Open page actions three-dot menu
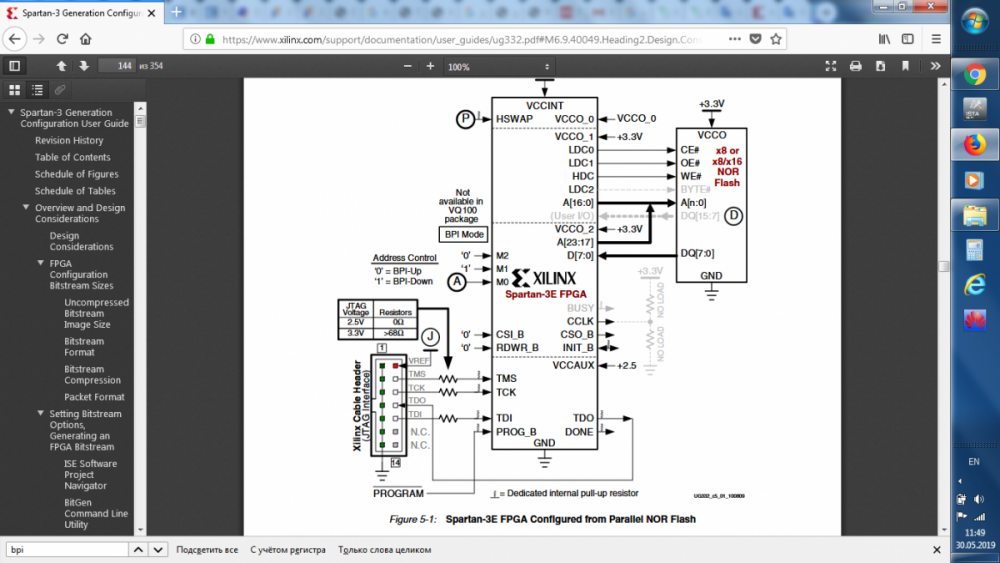This screenshot has height=563, width=1000. tap(735, 39)
